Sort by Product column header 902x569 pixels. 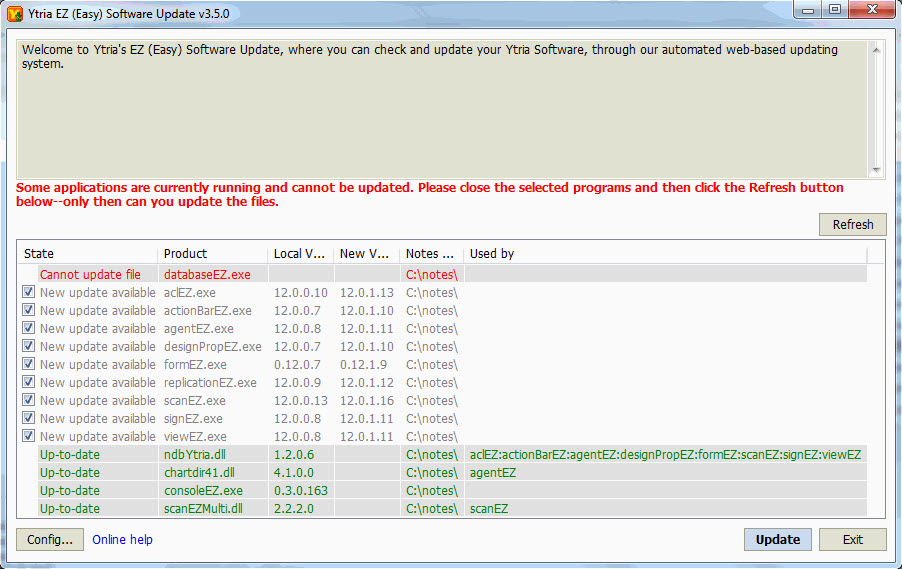[211, 254]
